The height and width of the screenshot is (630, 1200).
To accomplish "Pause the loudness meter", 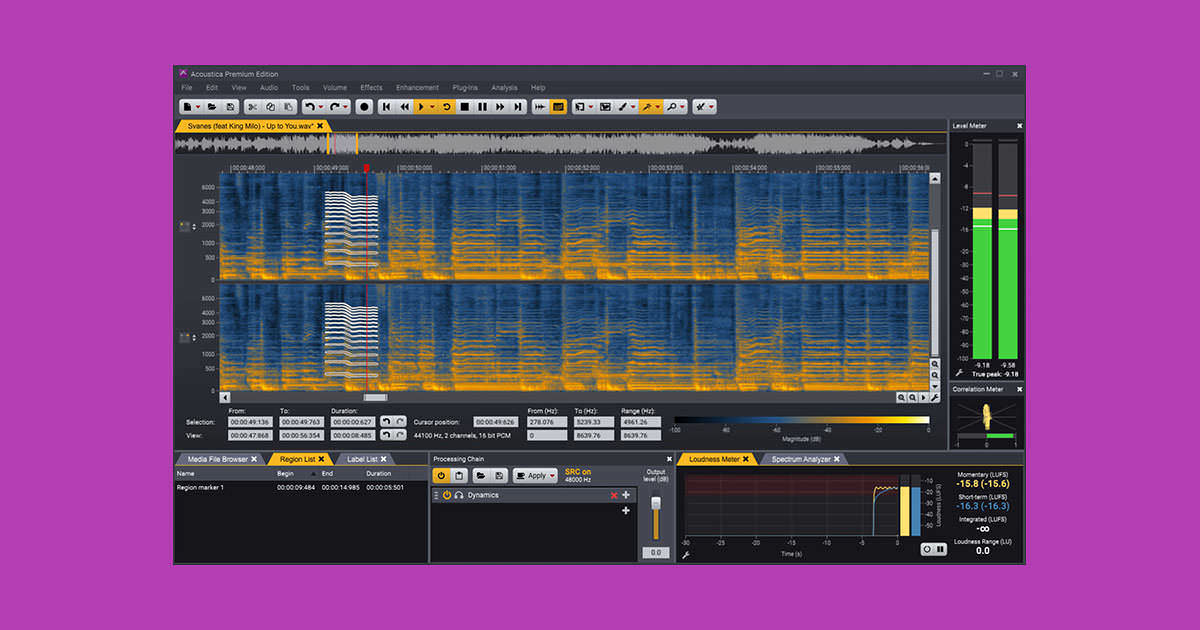I will pyautogui.click(x=939, y=549).
